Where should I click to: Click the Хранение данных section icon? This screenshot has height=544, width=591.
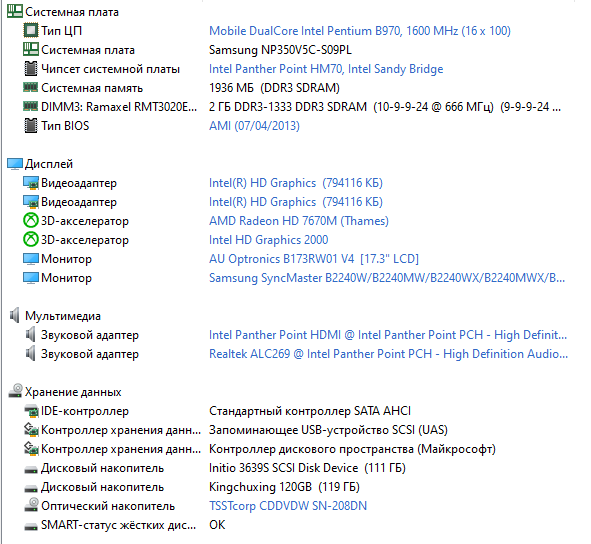pyautogui.click(x=15, y=391)
